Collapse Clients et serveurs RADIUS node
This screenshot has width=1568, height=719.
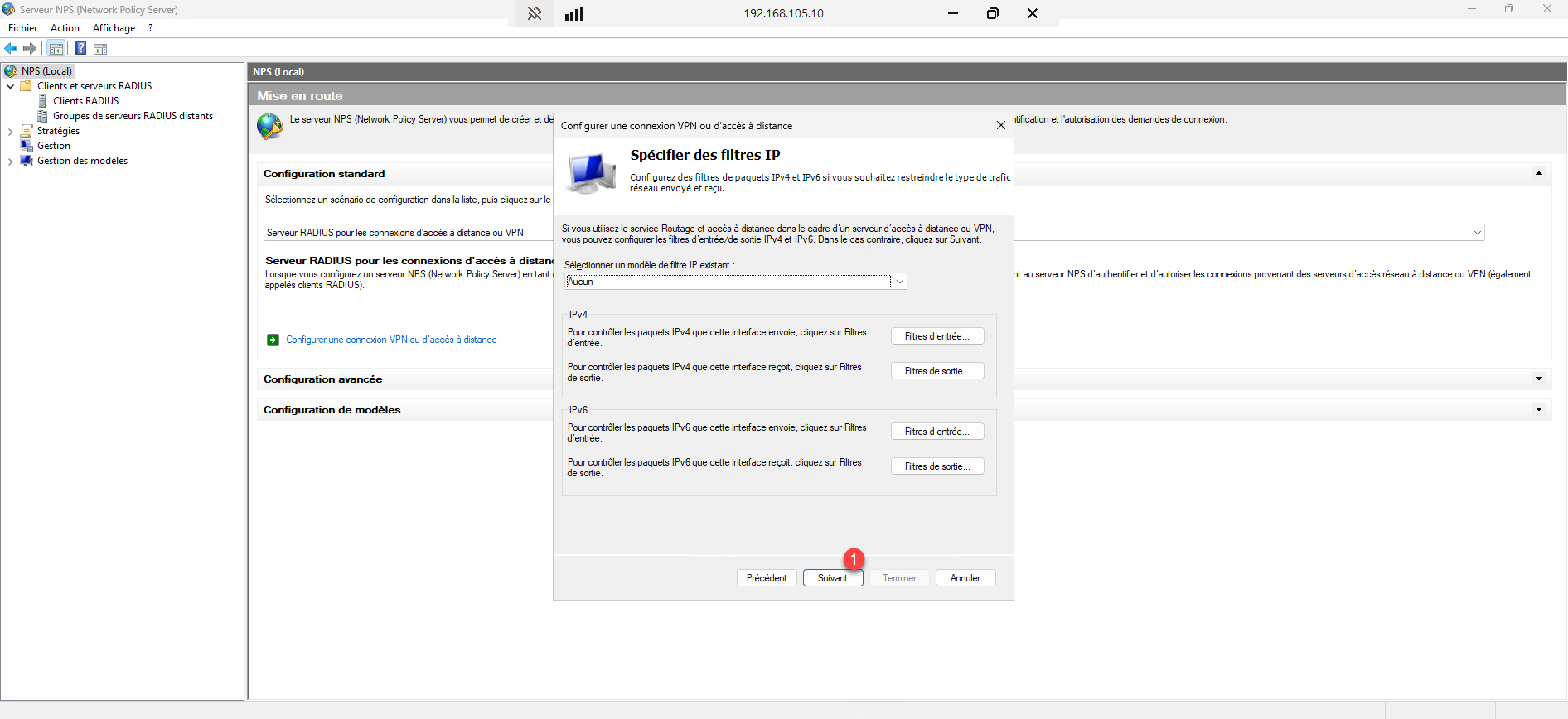point(10,86)
